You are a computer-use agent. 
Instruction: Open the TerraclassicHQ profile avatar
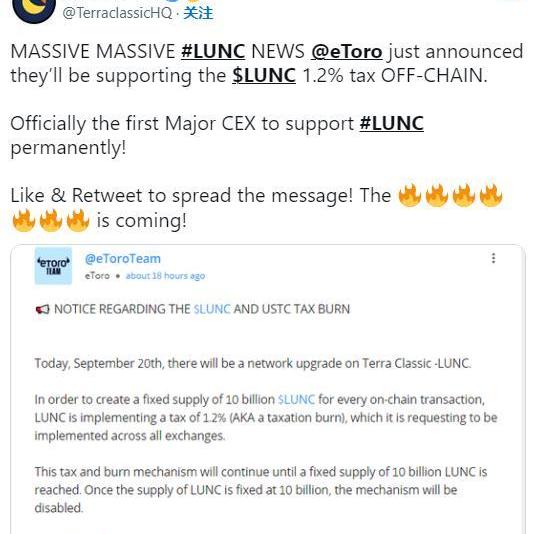(x=34, y=10)
